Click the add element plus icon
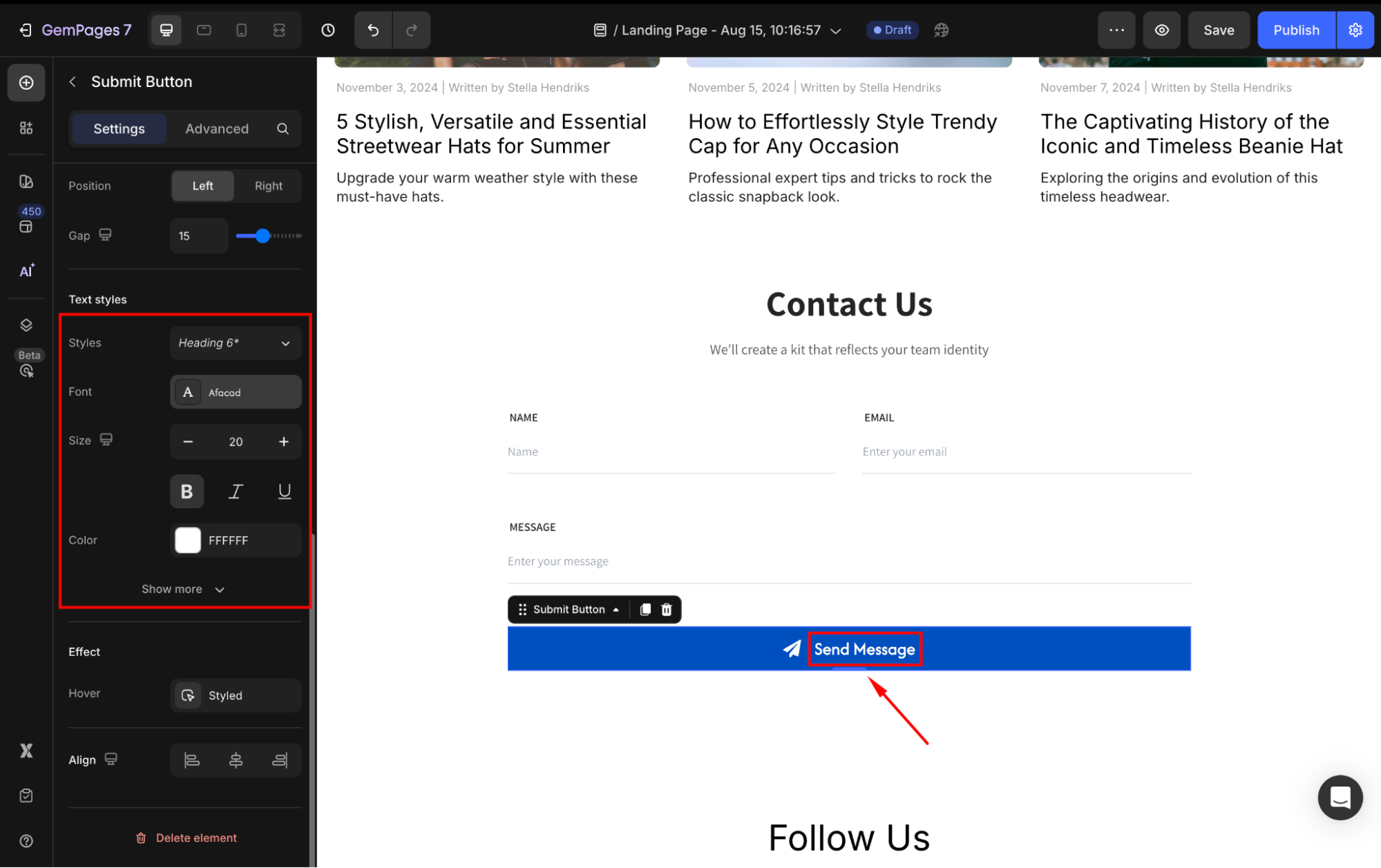Image resolution: width=1381 pixels, height=868 pixels. point(26,83)
